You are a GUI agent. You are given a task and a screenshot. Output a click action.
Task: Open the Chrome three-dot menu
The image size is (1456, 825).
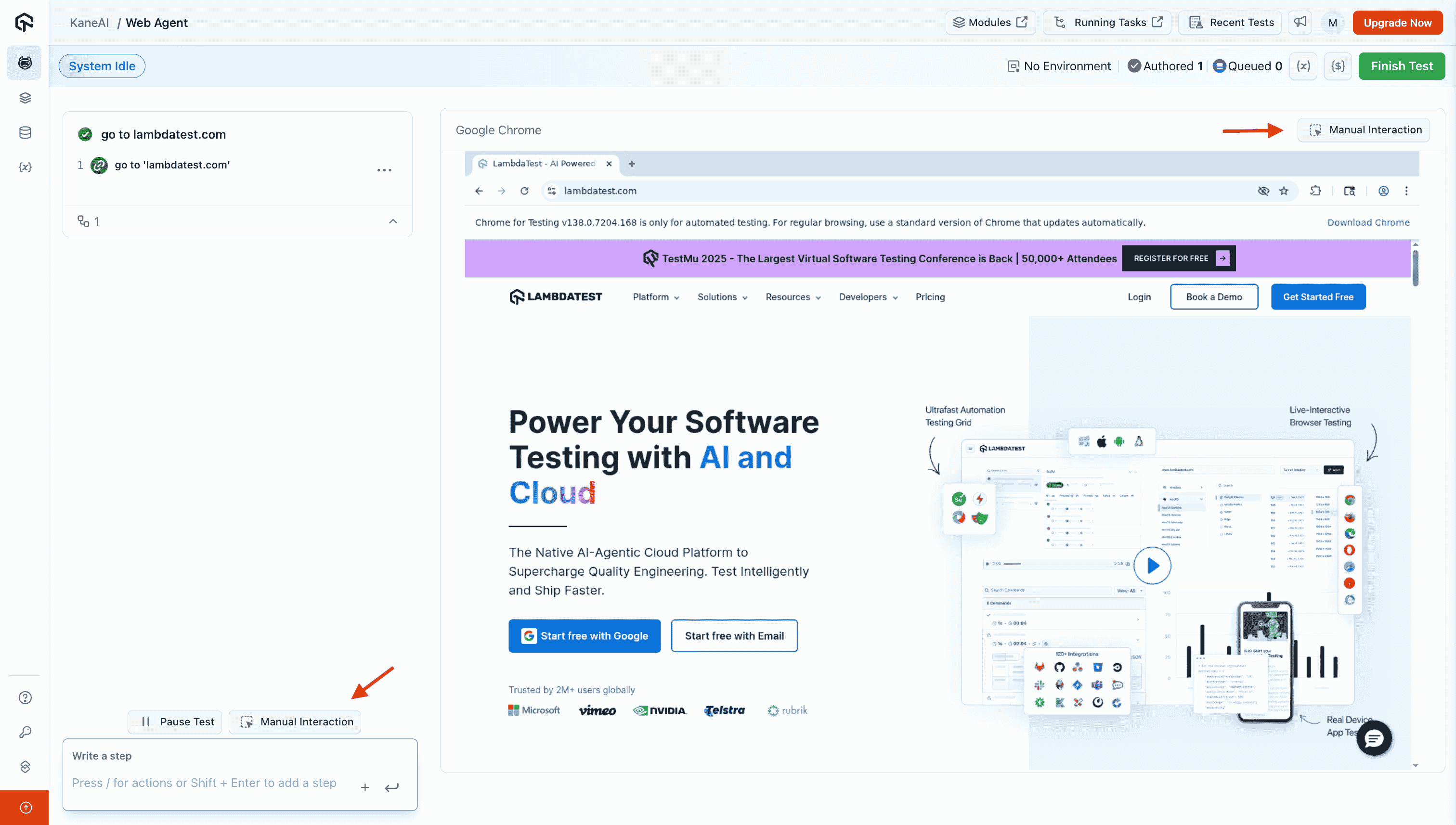tap(1406, 191)
